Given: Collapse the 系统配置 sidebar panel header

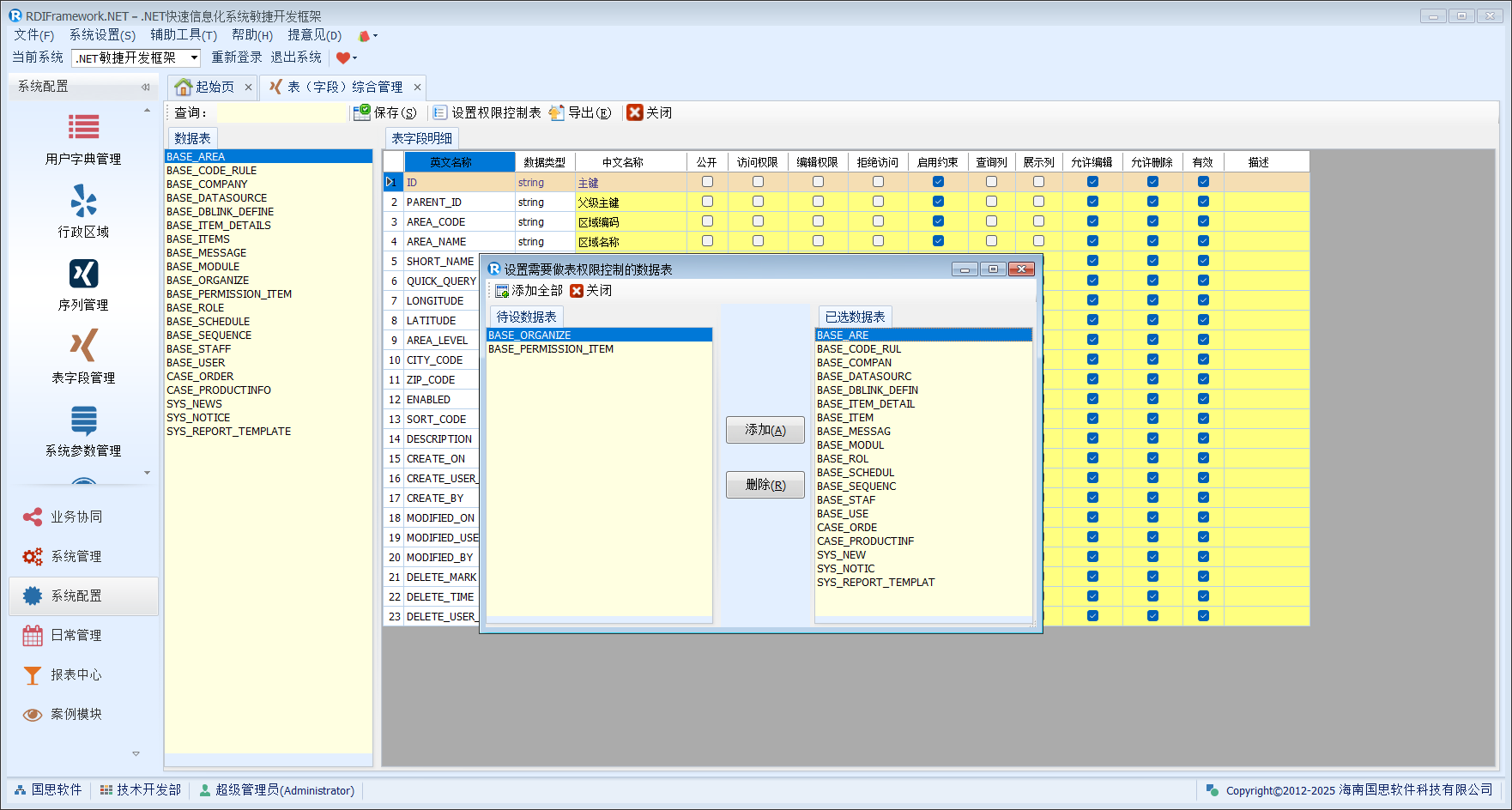Looking at the screenshot, I should (x=145, y=87).
